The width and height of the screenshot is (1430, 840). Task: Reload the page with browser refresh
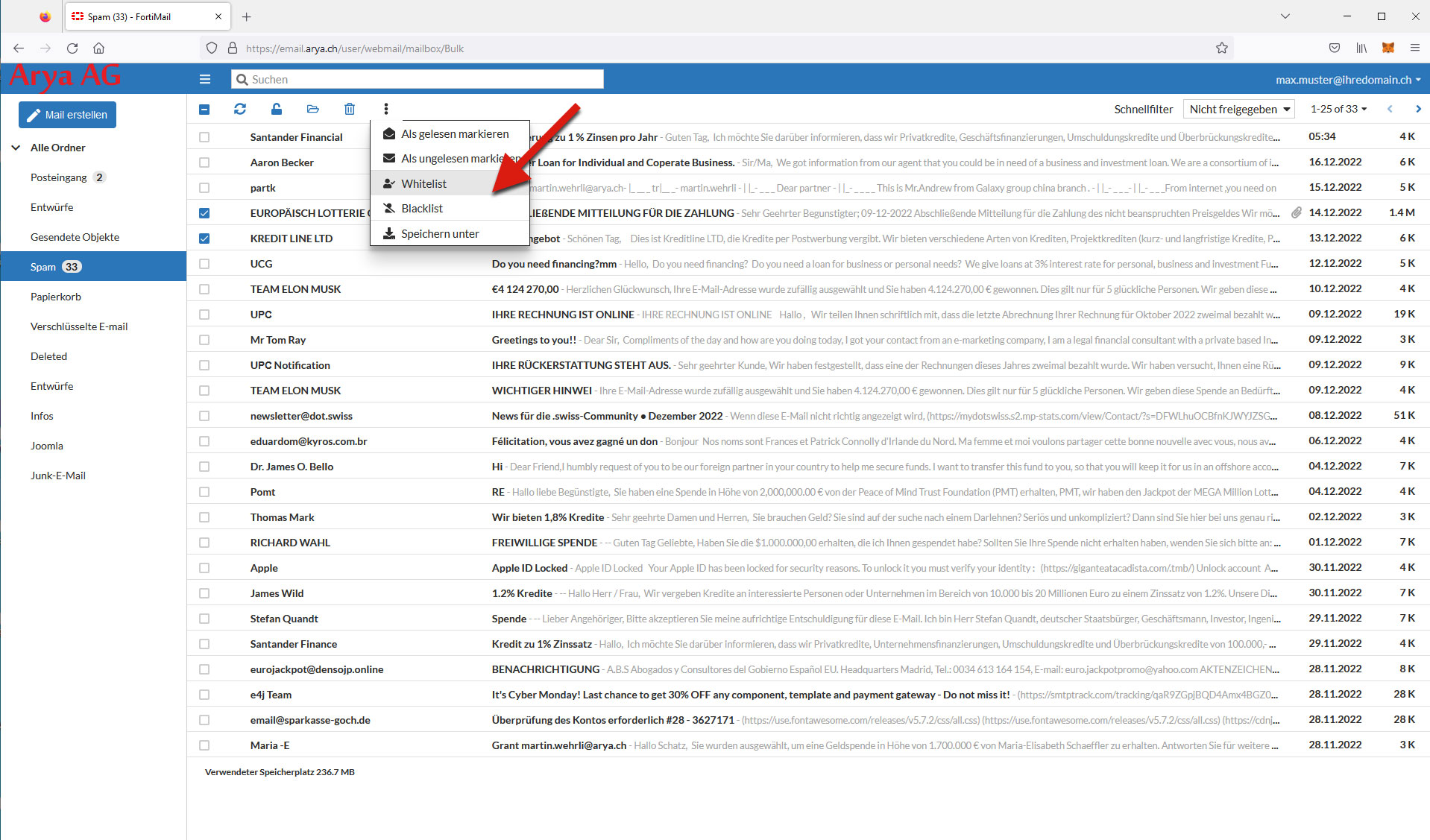[x=72, y=48]
